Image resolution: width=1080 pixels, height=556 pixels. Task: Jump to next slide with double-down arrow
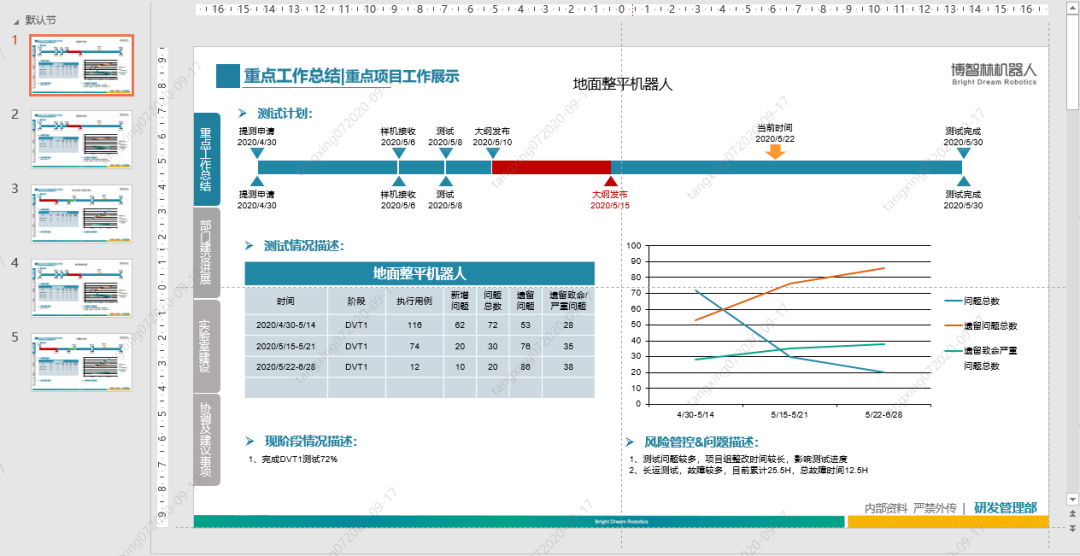(x=1072, y=528)
